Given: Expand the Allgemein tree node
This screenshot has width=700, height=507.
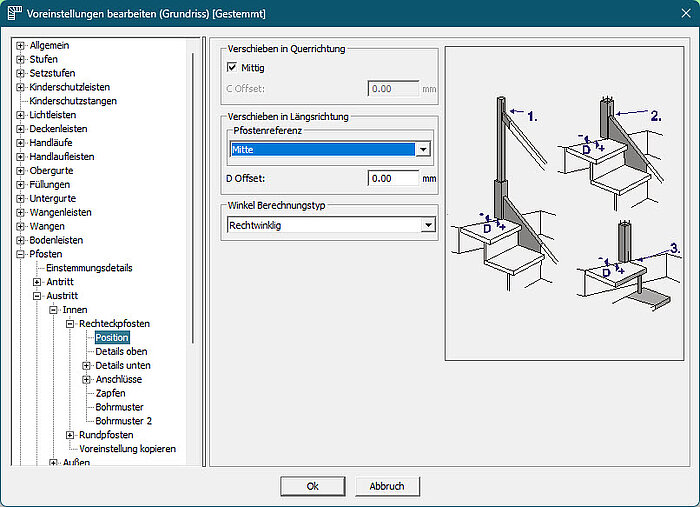Looking at the screenshot, I should (x=20, y=46).
